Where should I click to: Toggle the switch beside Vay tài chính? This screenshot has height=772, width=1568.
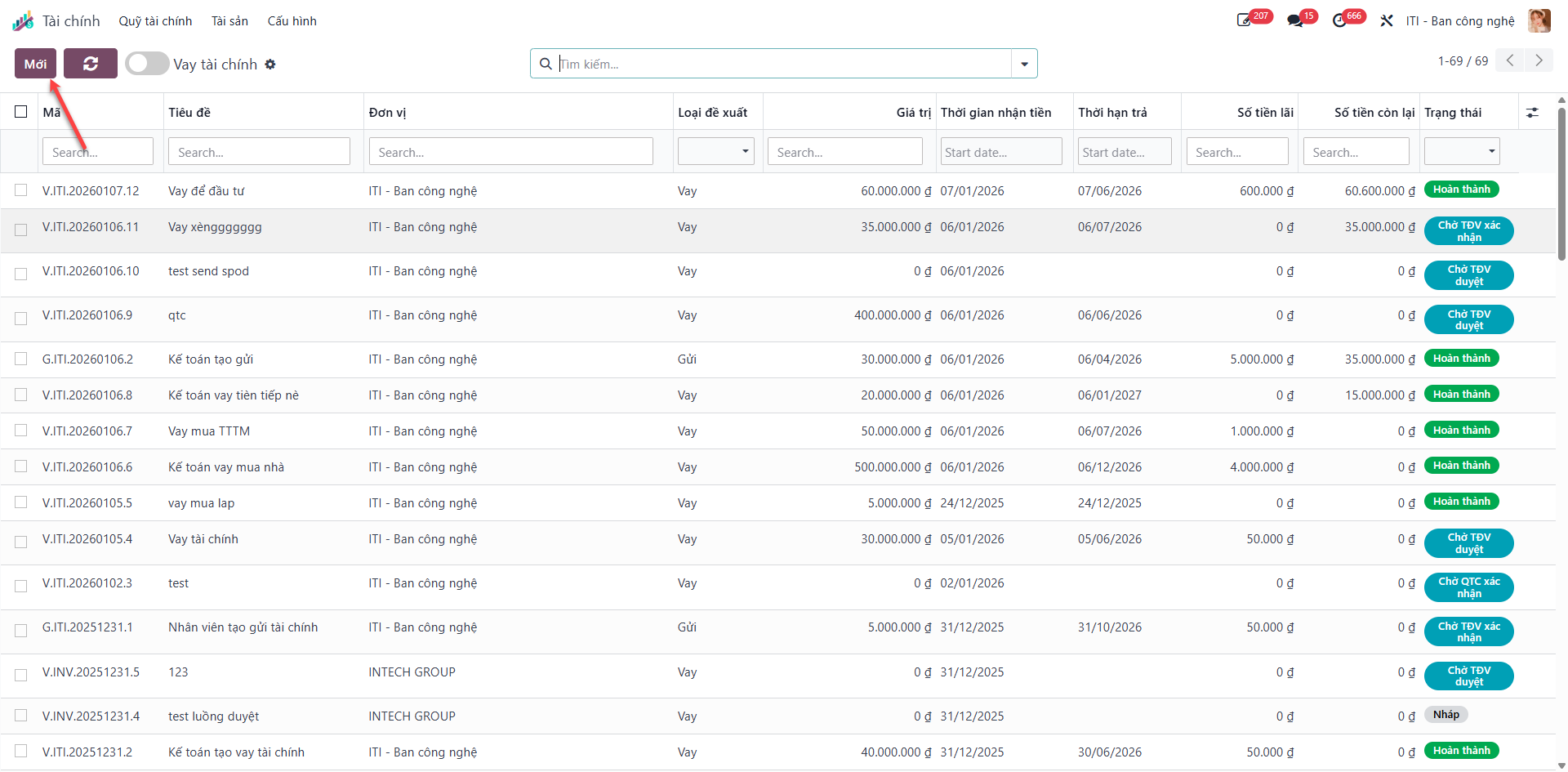tap(147, 64)
